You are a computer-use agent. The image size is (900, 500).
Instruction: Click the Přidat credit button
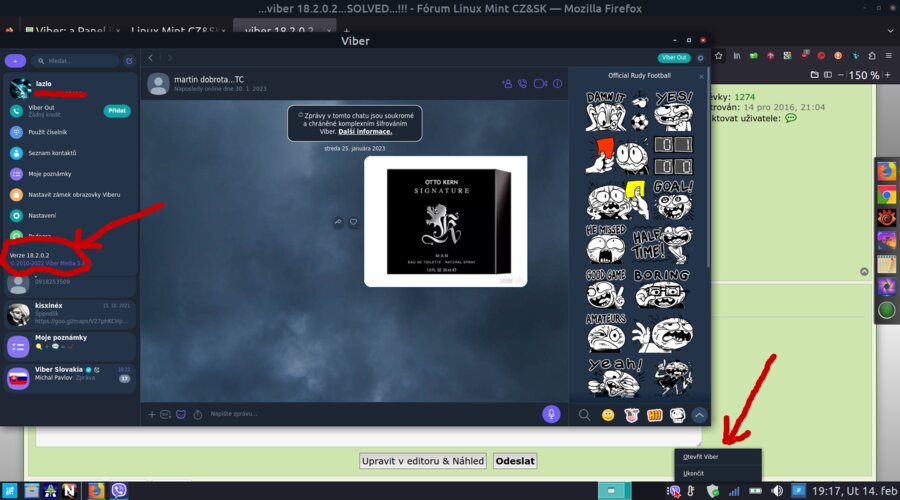117,111
